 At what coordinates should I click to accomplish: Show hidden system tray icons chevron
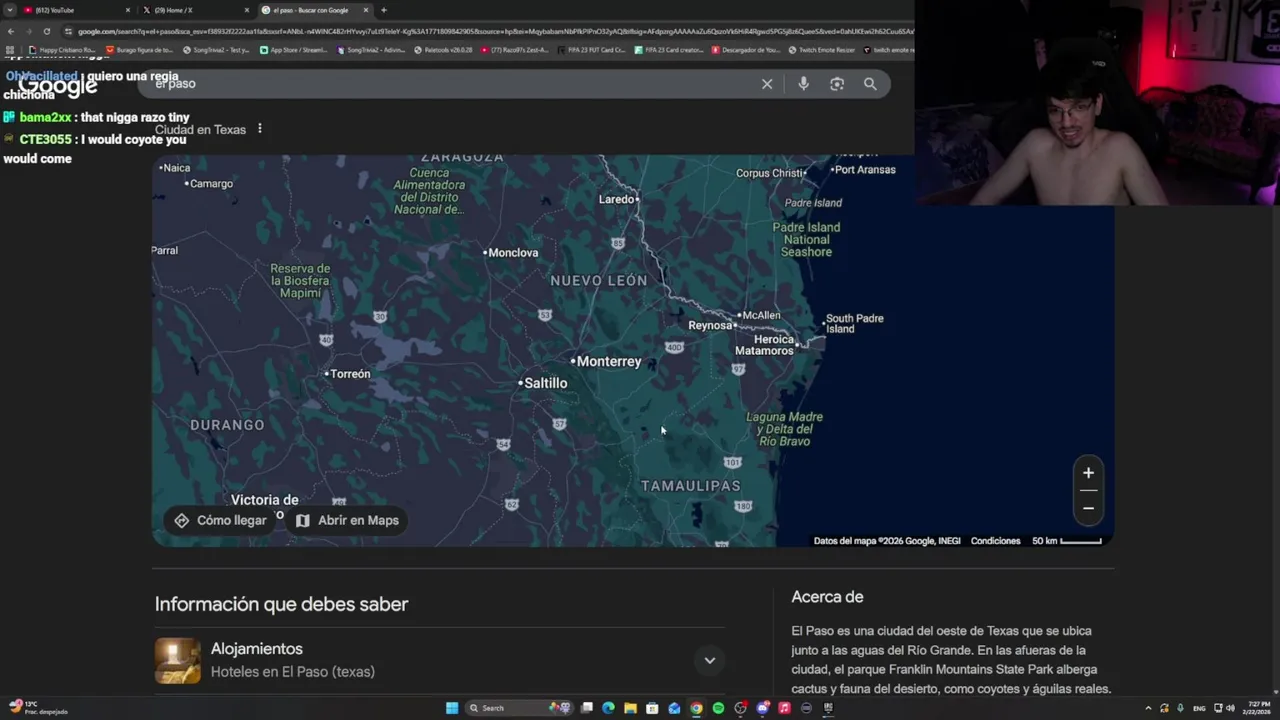(x=1148, y=708)
